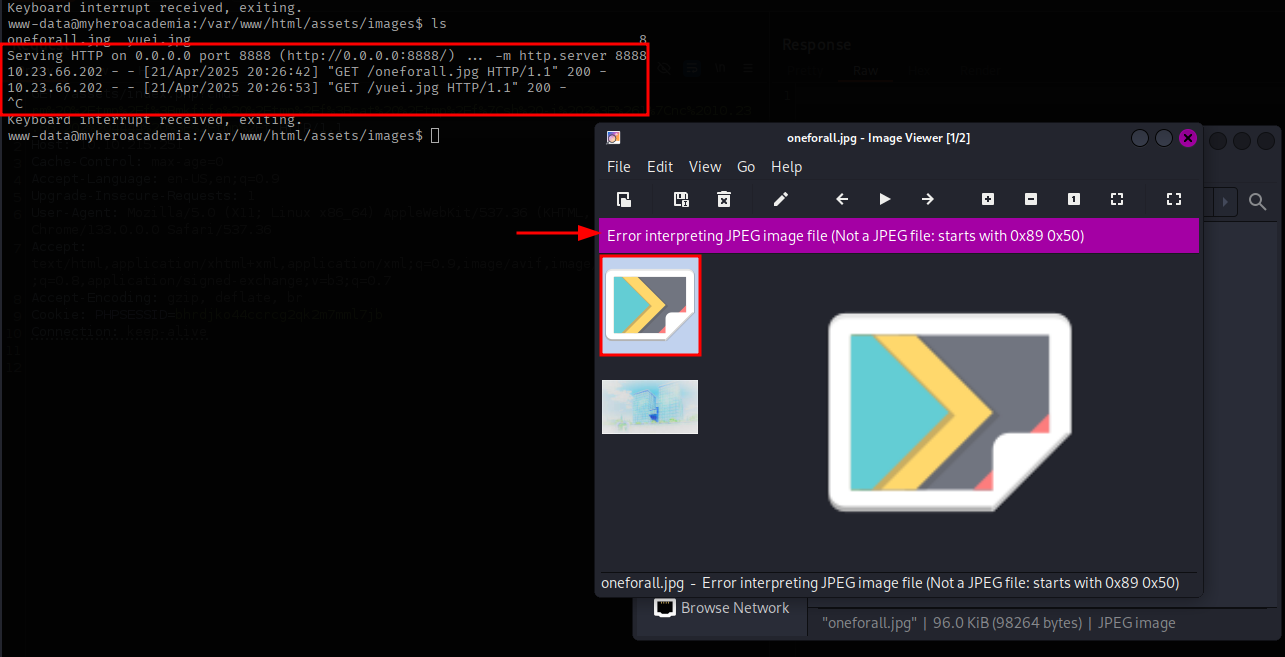Delete the image using the trash icon
Viewport: 1285px width, 657px height.
tap(724, 199)
